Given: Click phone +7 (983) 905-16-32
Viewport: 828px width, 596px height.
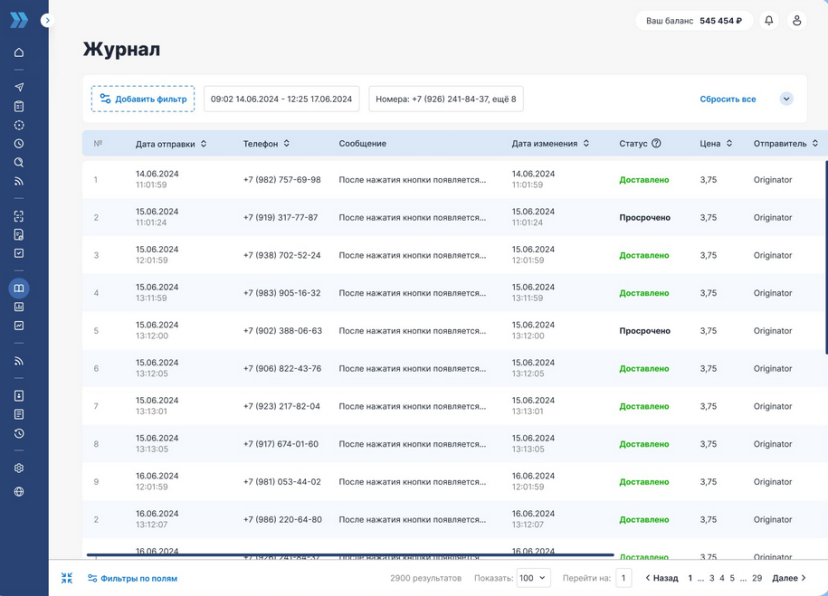Looking at the screenshot, I should click(x=282, y=293).
